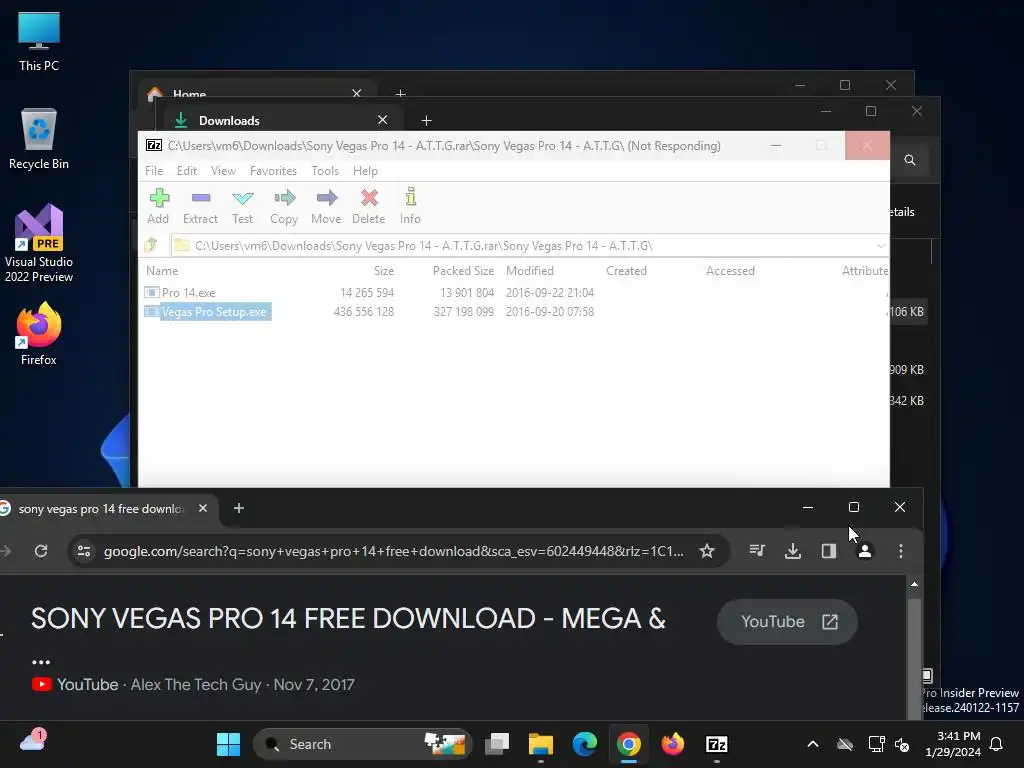Open Visual Studio 2022 Preview shortcut
Viewport: 1024px width, 768px height.
tap(39, 243)
